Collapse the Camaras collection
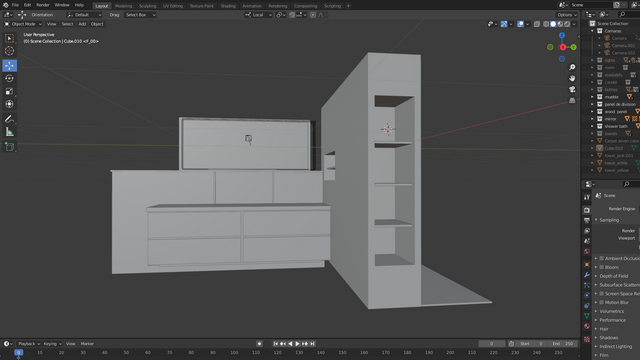 593,31
